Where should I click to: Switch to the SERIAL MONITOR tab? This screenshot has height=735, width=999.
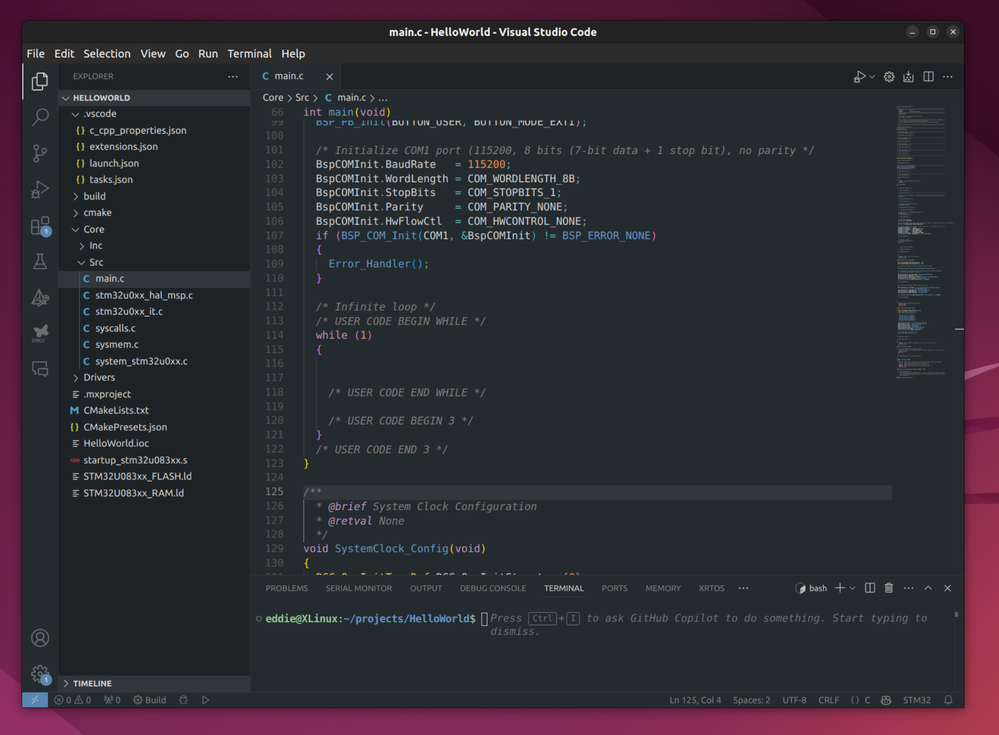[x=359, y=588]
